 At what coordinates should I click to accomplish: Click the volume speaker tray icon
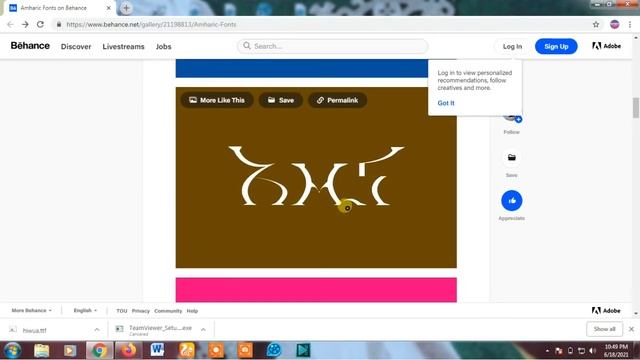tap(593, 351)
